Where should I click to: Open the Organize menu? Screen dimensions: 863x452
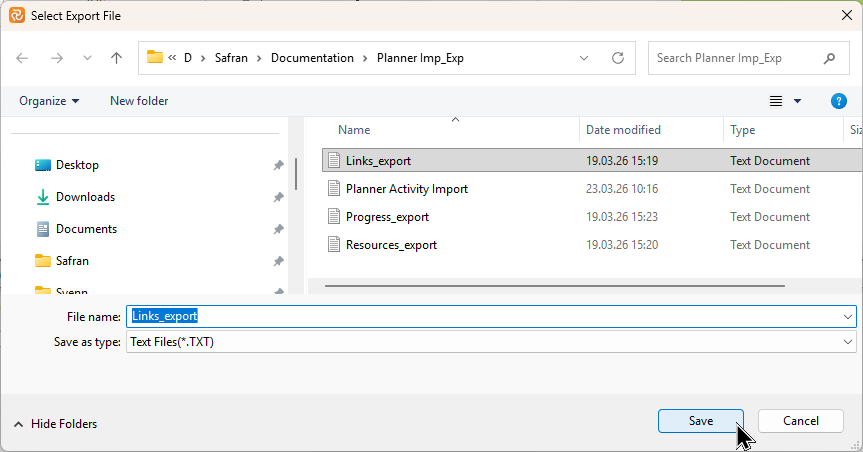click(49, 101)
